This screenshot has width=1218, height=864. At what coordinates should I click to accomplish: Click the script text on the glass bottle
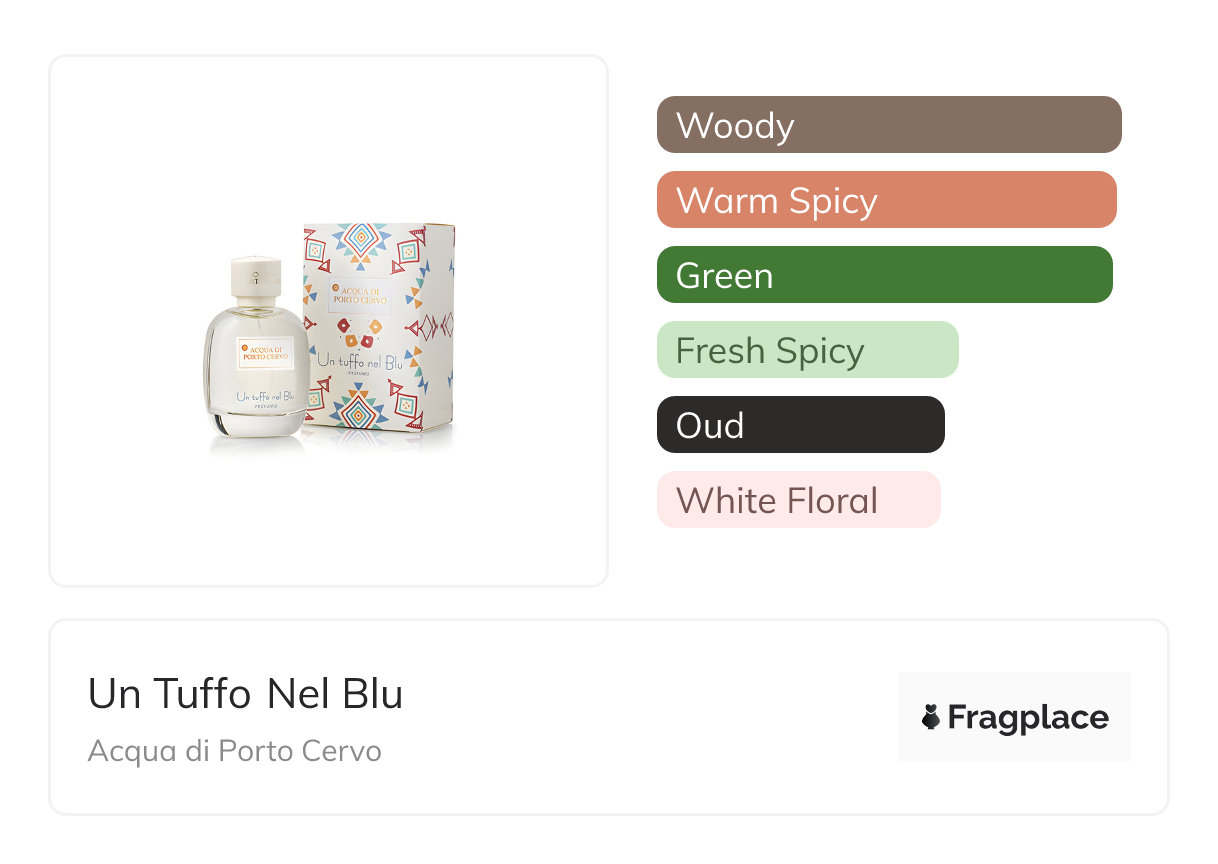point(266,397)
